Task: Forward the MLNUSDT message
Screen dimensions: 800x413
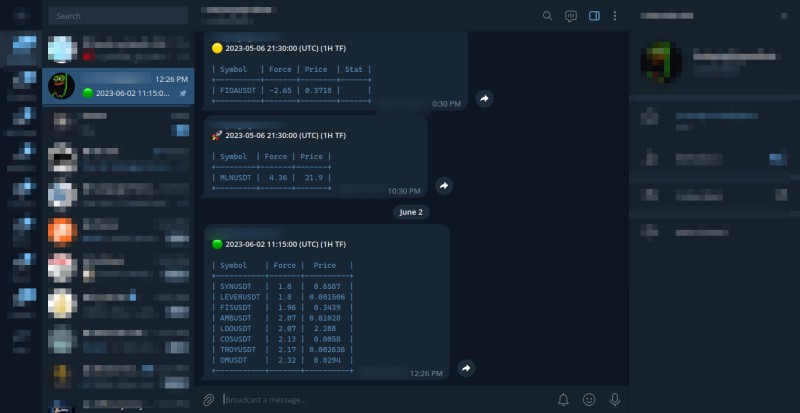Action: click(x=445, y=186)
